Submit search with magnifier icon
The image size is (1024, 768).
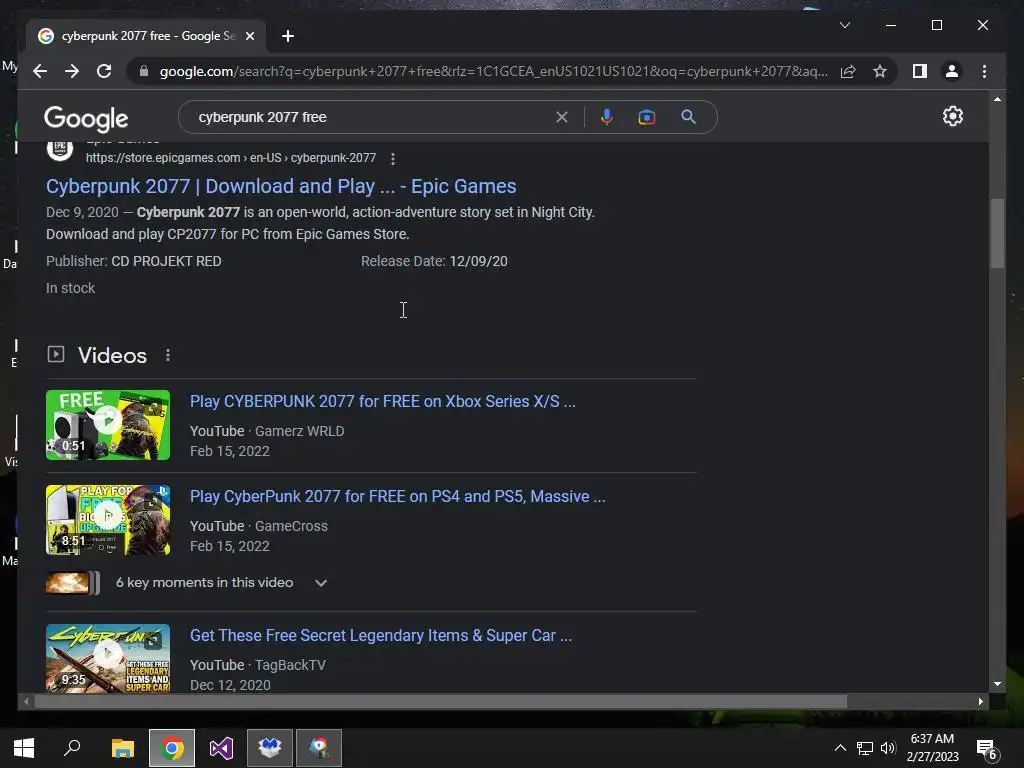click(688, 117)
